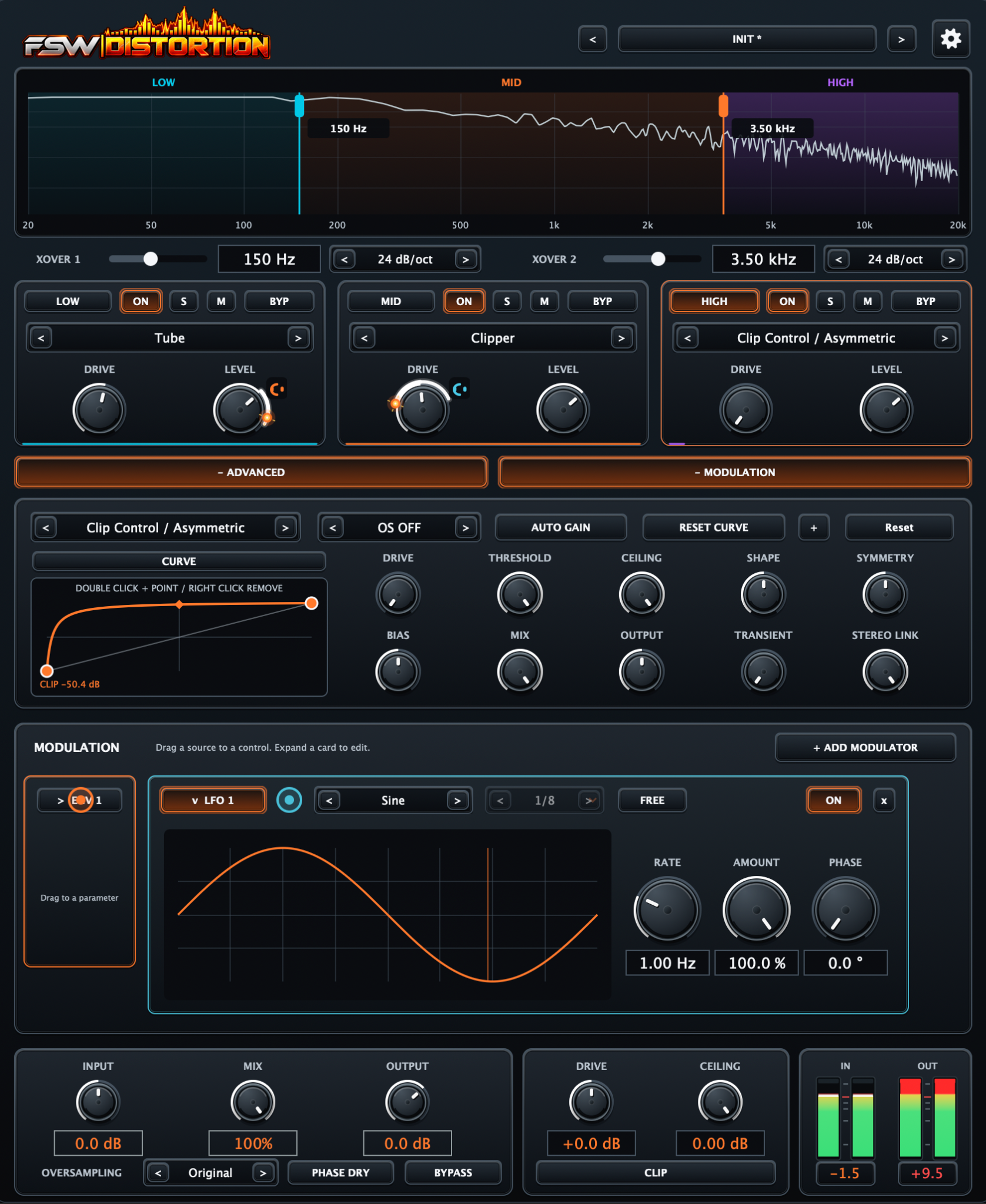This screenshot has height=1204, width=986.
Task: Click the CLIP button under ceiling
Action: click(x=656, y=1173)
